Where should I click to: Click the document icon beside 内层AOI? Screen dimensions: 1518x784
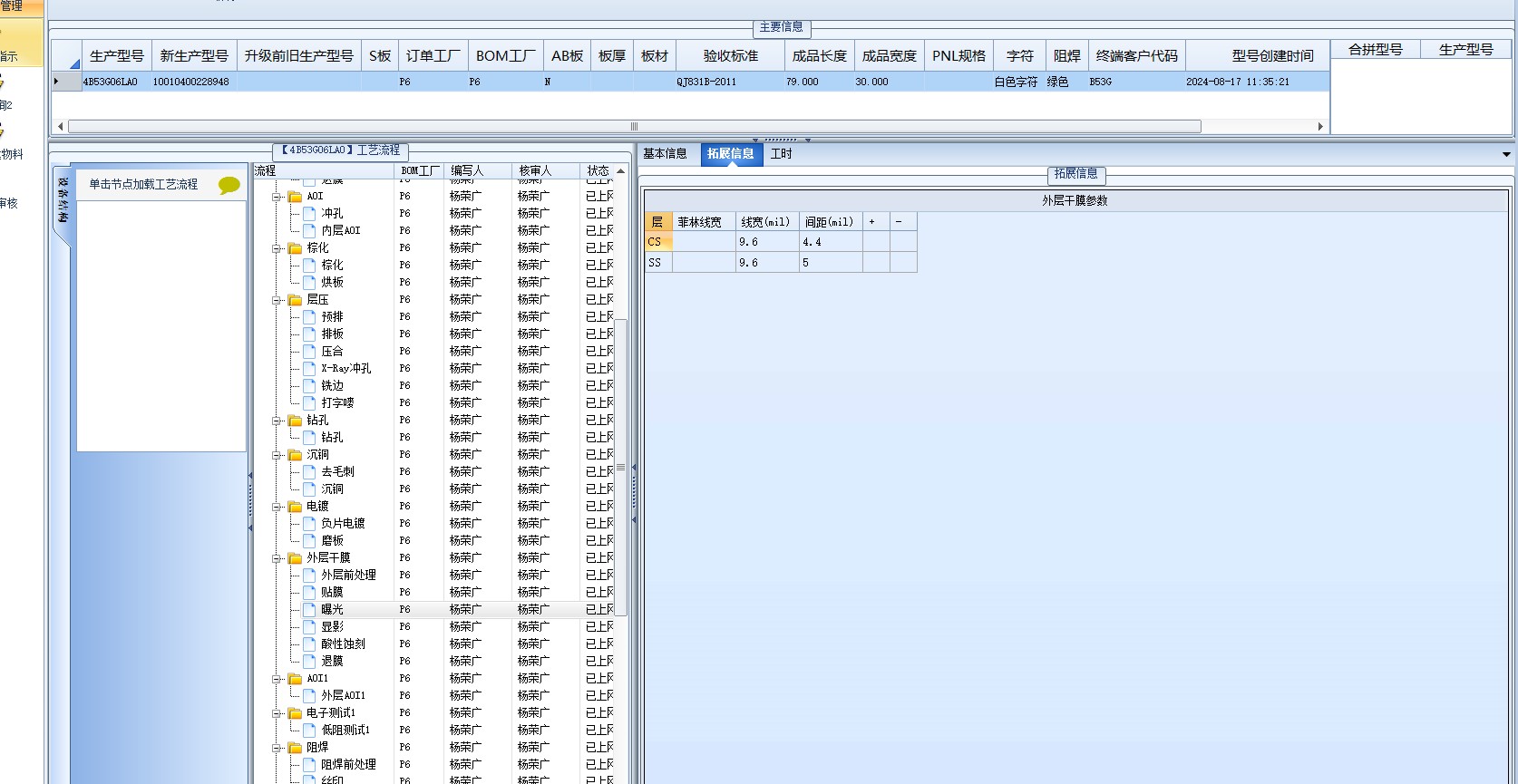pos(309,230)
